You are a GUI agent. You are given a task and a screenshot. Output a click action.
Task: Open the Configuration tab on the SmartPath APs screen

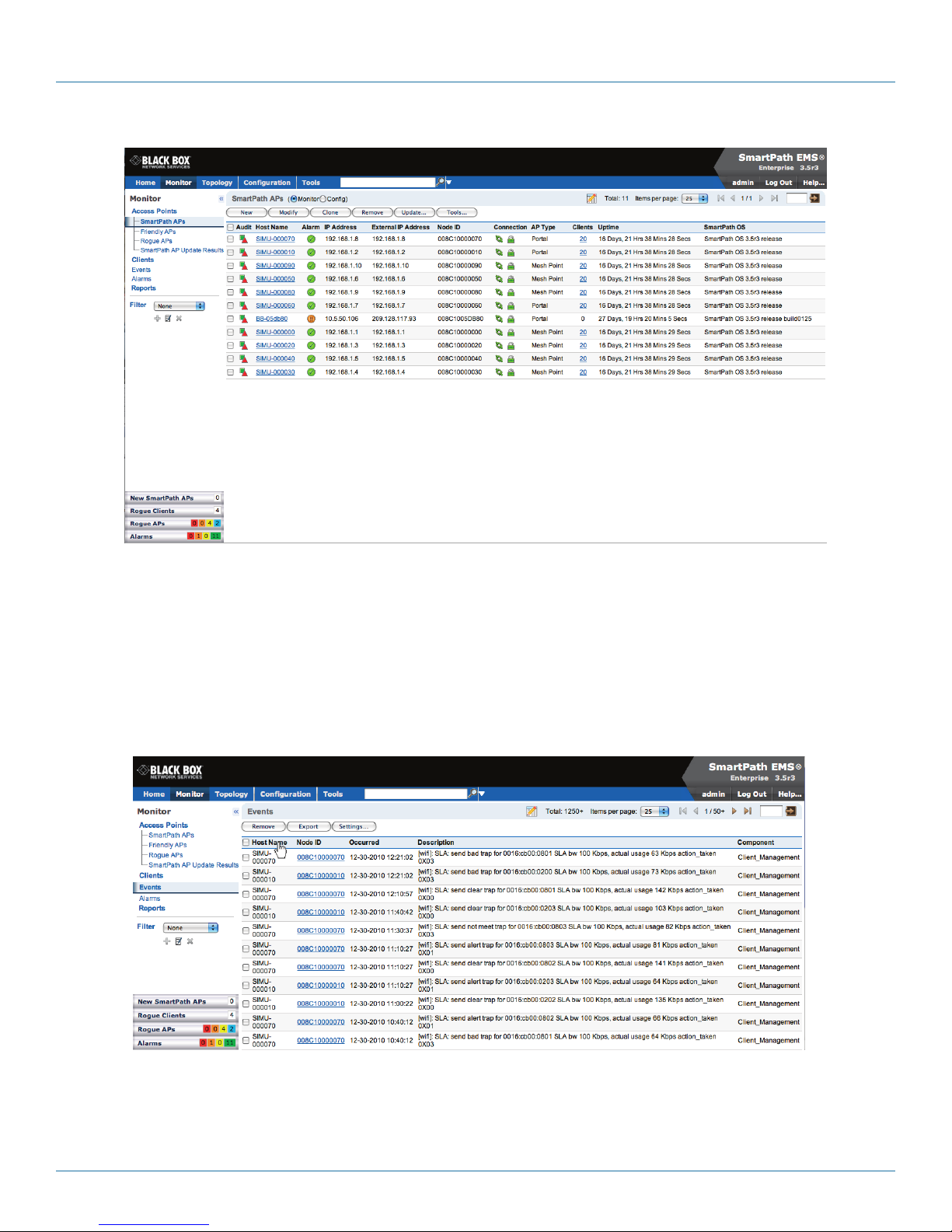267,183
